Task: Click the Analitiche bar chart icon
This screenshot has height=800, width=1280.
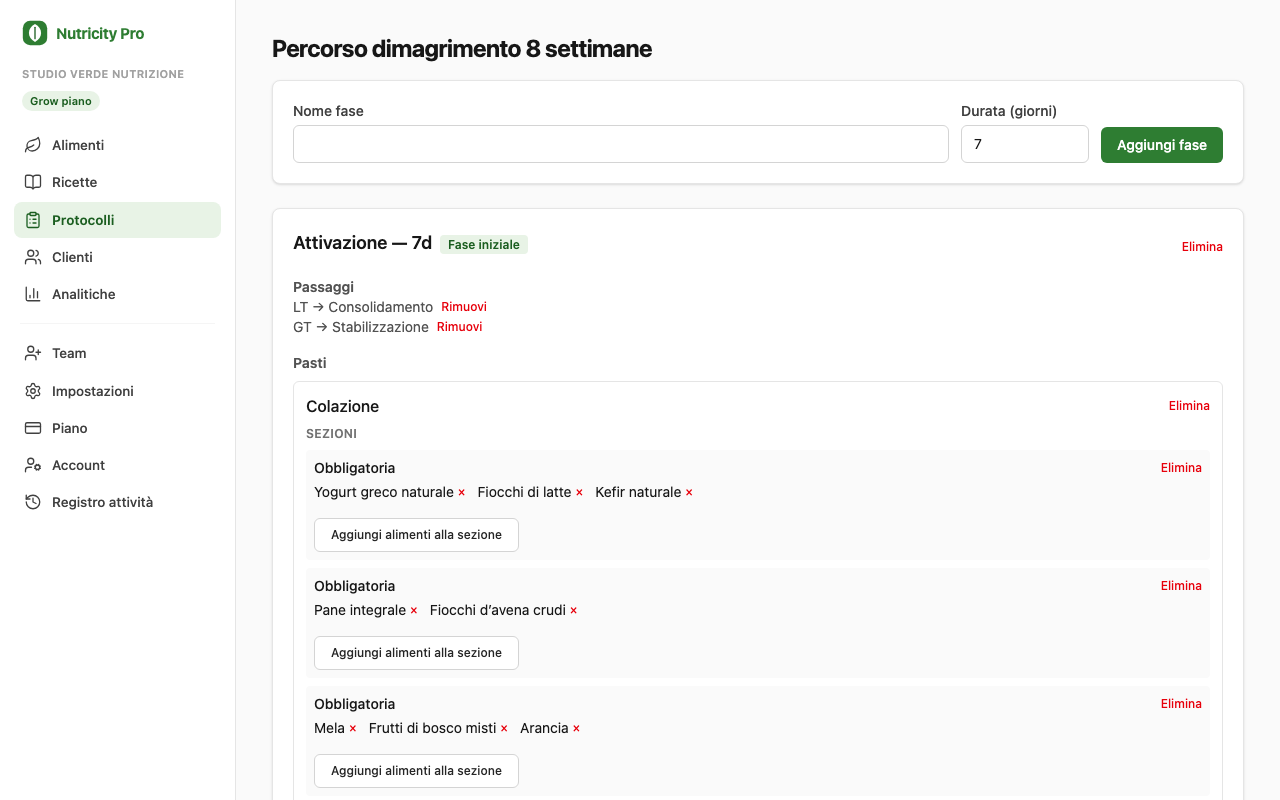Action: [33, 294]
